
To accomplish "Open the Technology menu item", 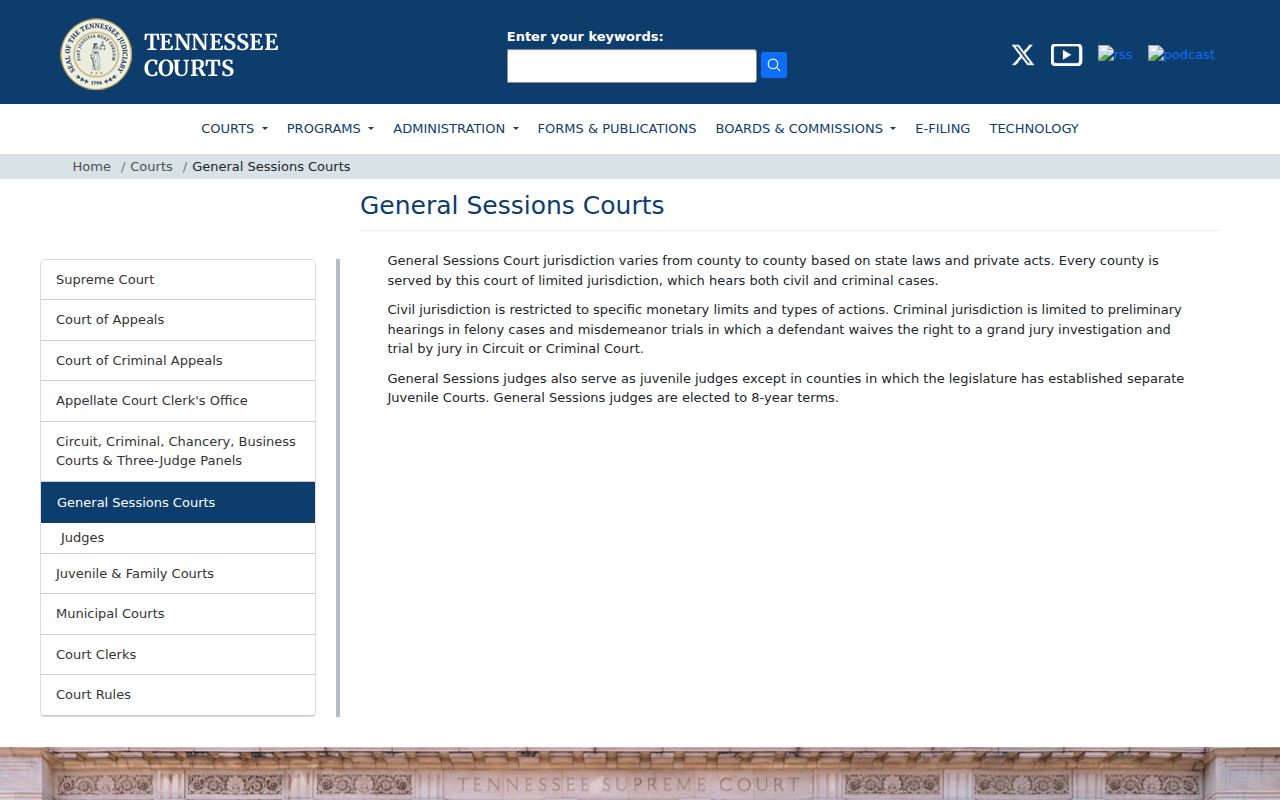I will point(1034,128).
